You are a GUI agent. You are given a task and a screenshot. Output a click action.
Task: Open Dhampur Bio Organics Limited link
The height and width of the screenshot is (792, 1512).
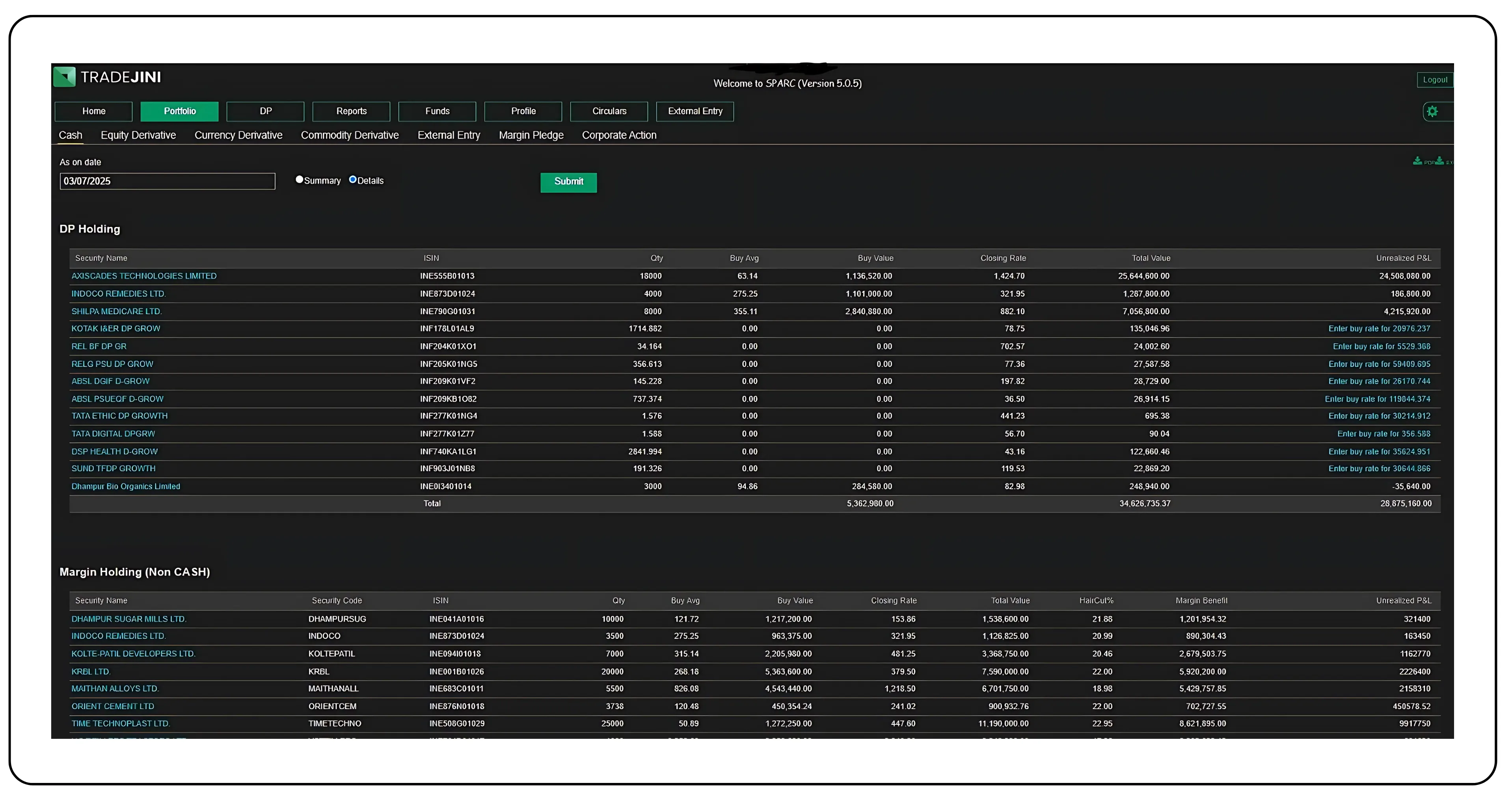(x=126, y=486)
